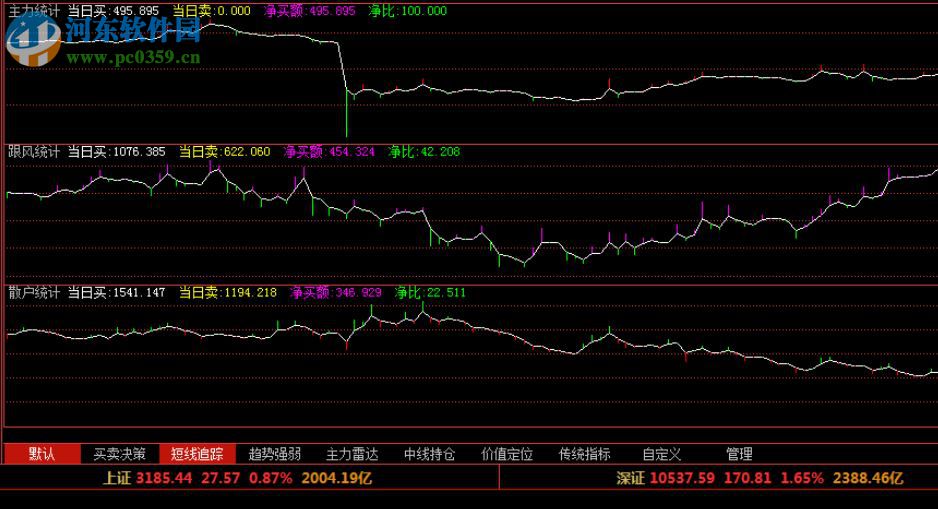Click the 上证 index label
938x509 pixels.
click(117, 478)
